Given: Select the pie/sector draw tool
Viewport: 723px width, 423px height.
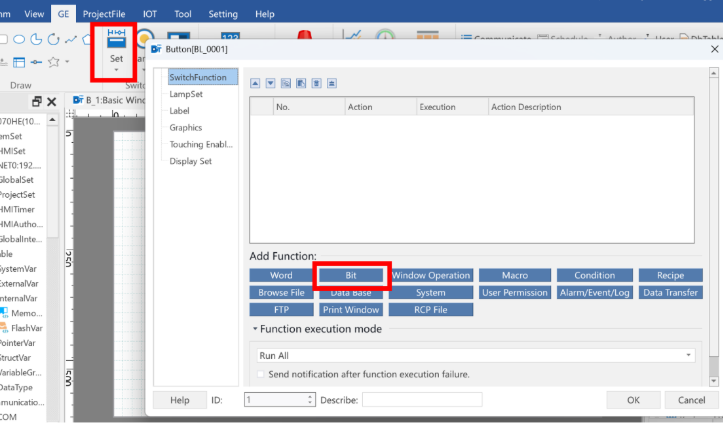Looking at the screenshot, I should [x=36, y=39].
